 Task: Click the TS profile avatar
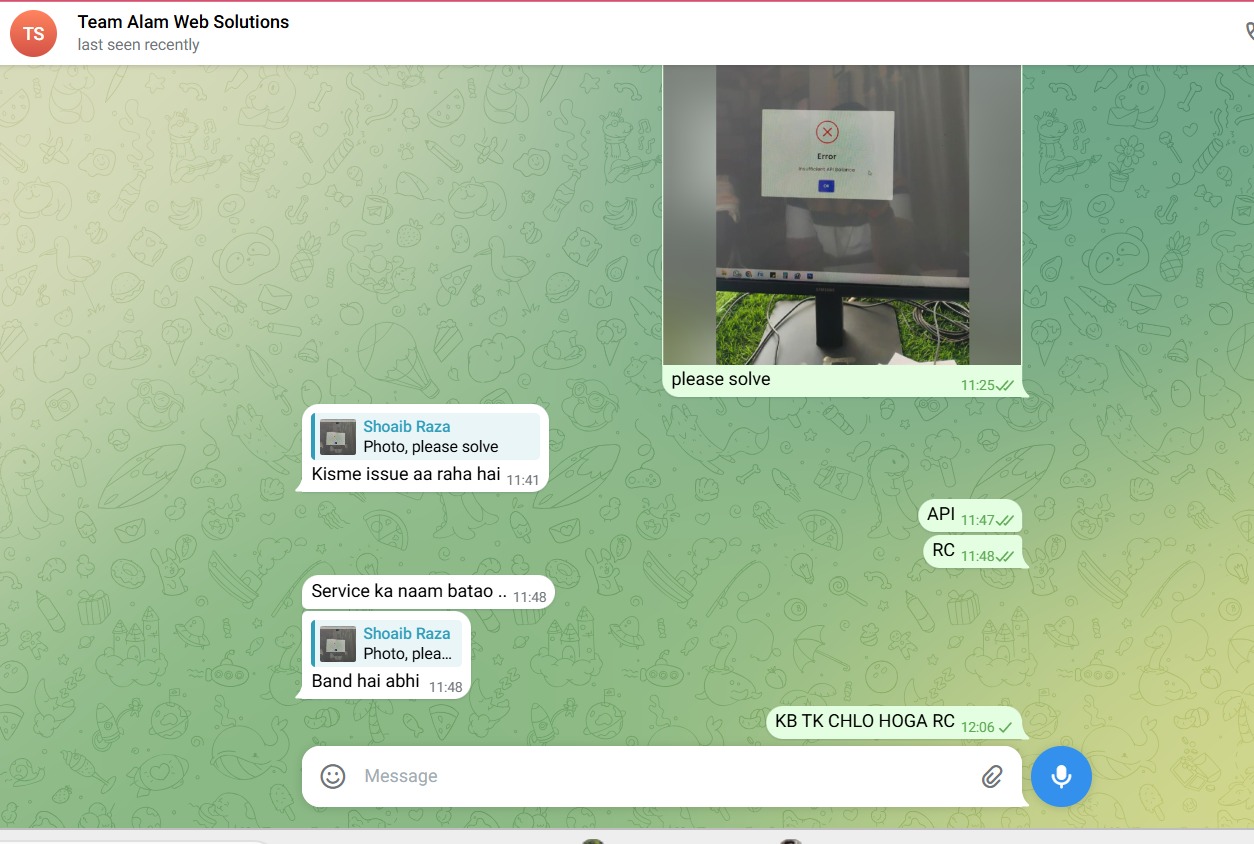33,33
